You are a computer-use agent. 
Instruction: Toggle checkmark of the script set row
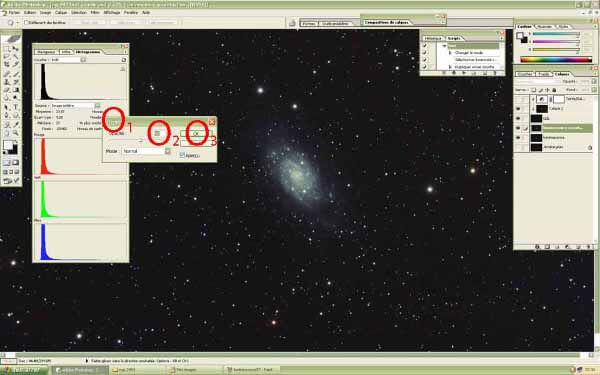click(x=424, y=46)
